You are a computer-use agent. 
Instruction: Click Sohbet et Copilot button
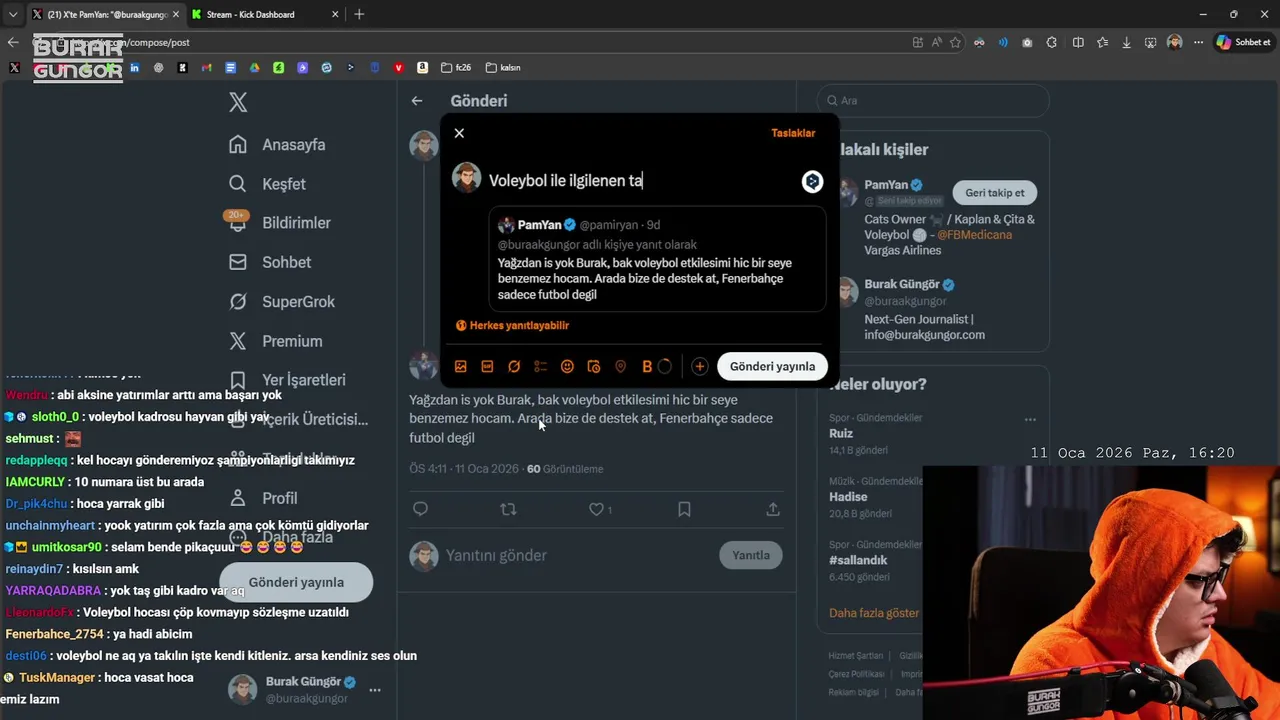1243,42
